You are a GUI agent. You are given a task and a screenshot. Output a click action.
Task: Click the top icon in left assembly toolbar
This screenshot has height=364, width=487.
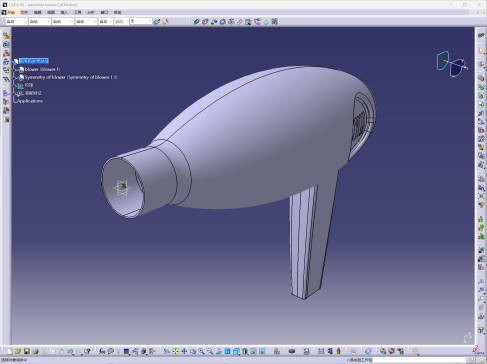(6, 36)
